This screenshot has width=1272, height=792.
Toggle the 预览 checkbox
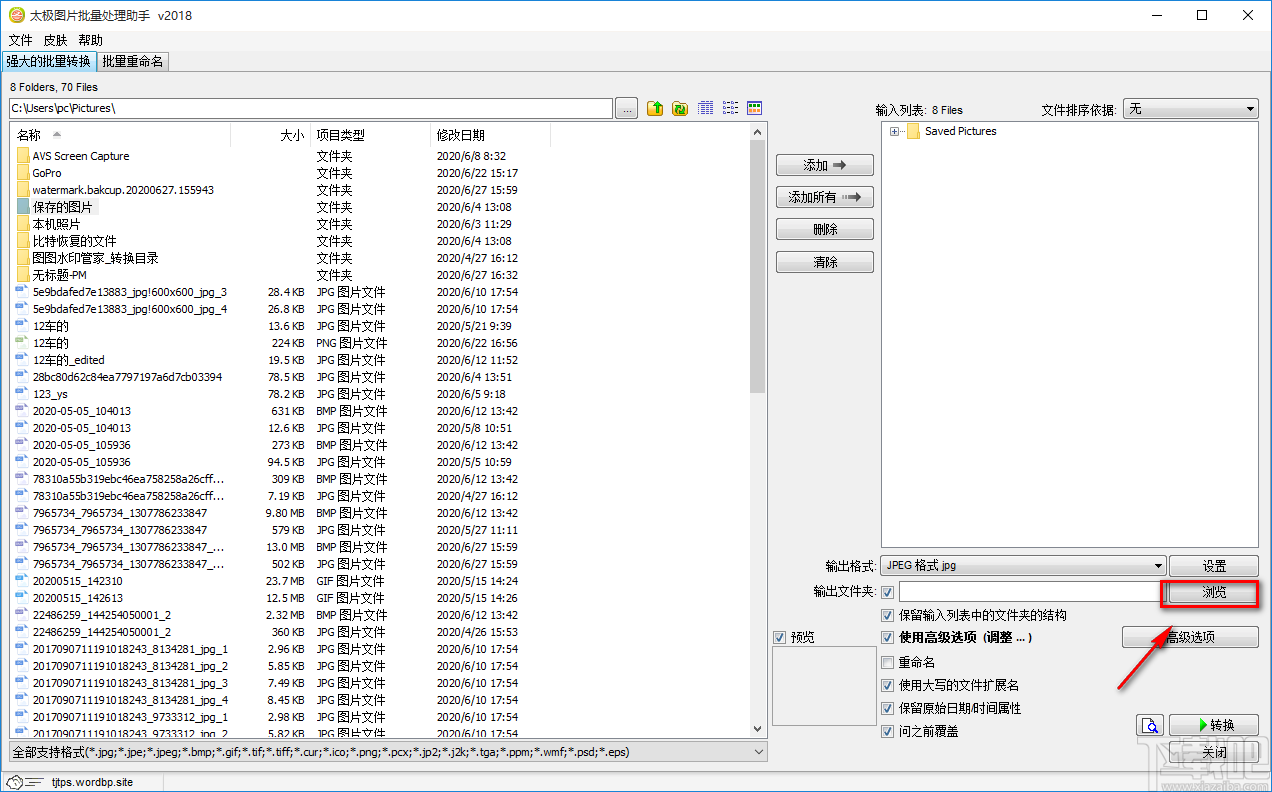(x=781, y=637)
